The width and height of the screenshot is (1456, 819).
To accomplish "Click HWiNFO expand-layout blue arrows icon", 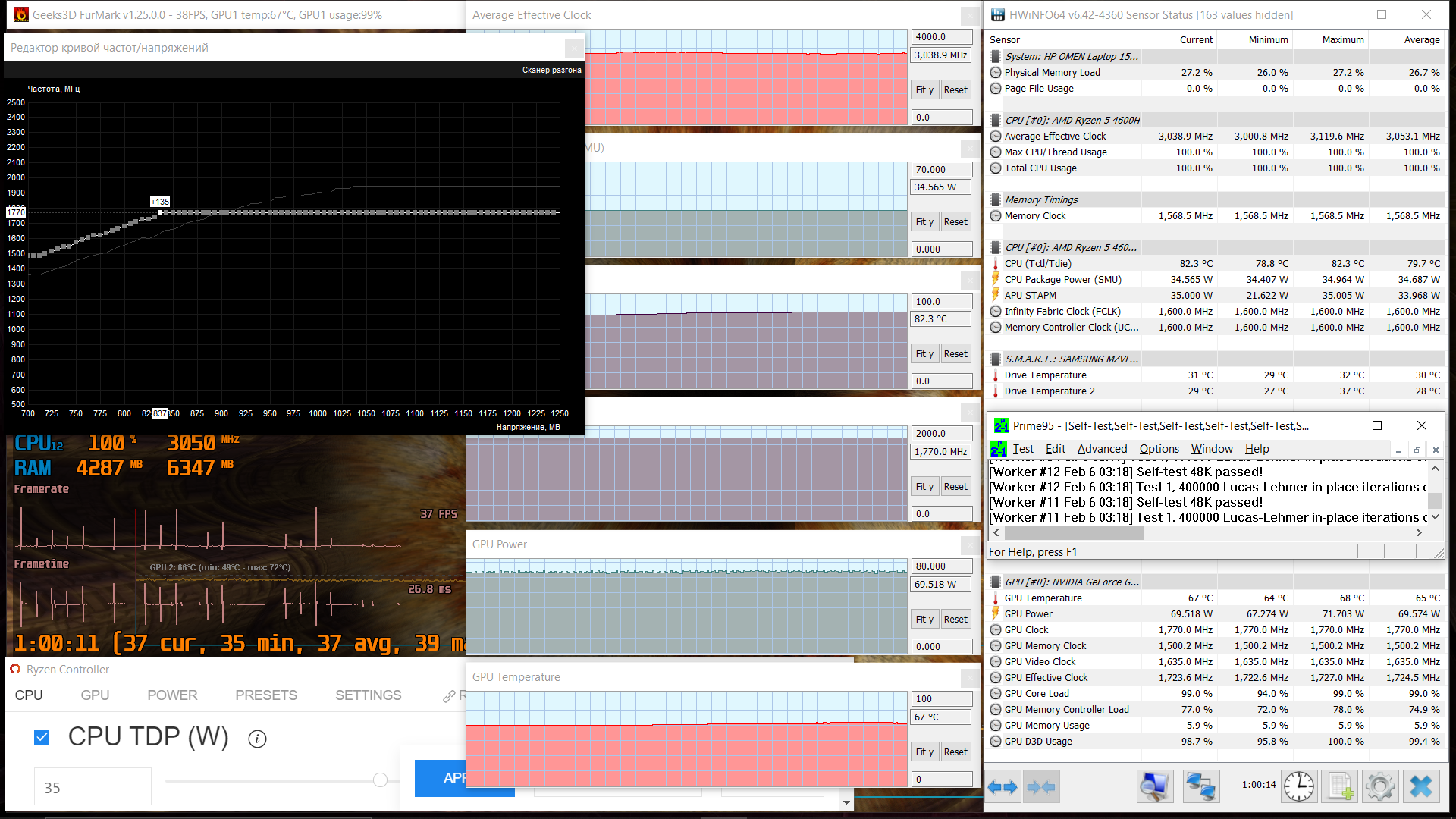I will 1003,787.
